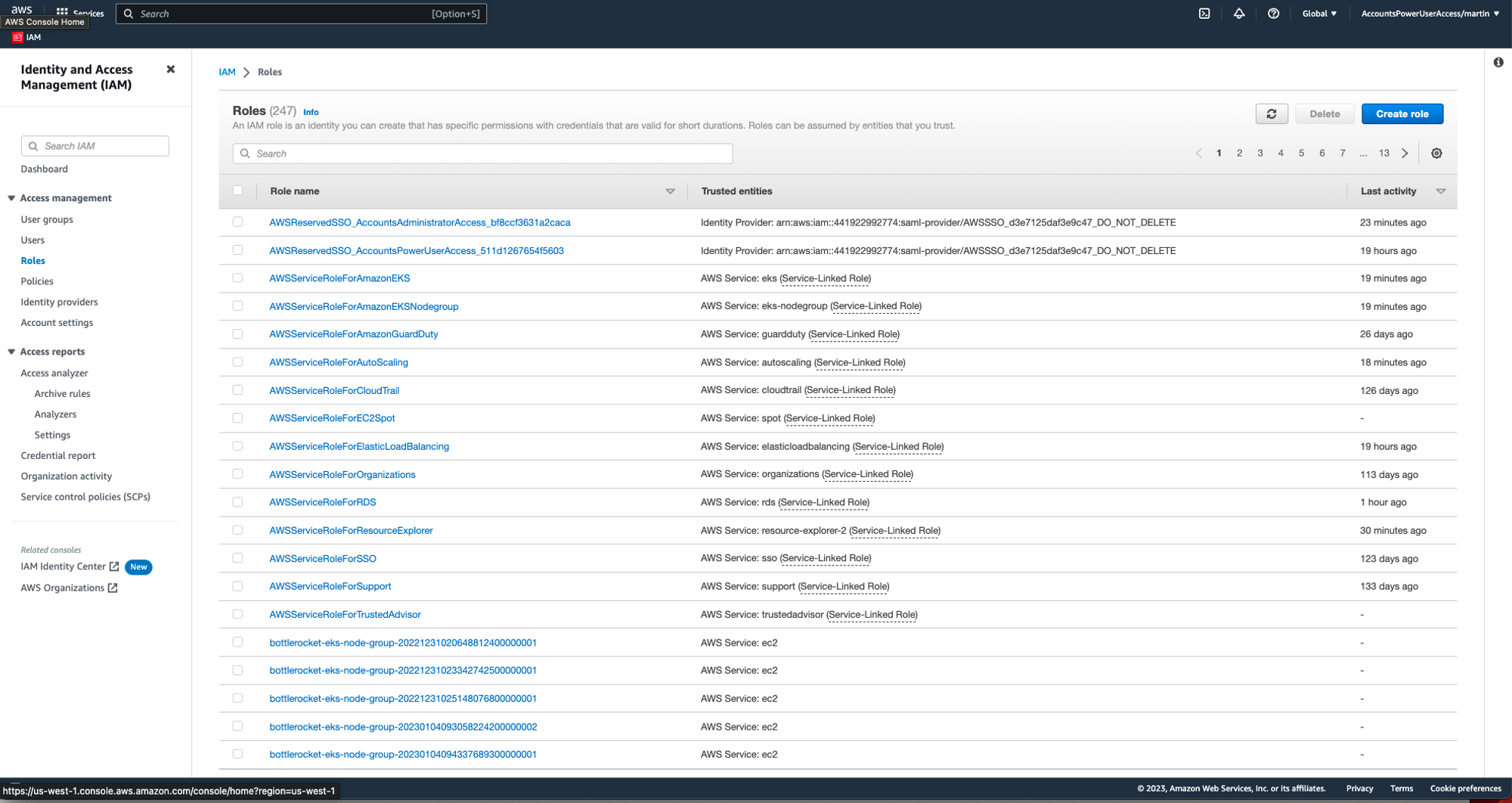
Task: Collapse the Access reports section
Action: tap(12, 352)
